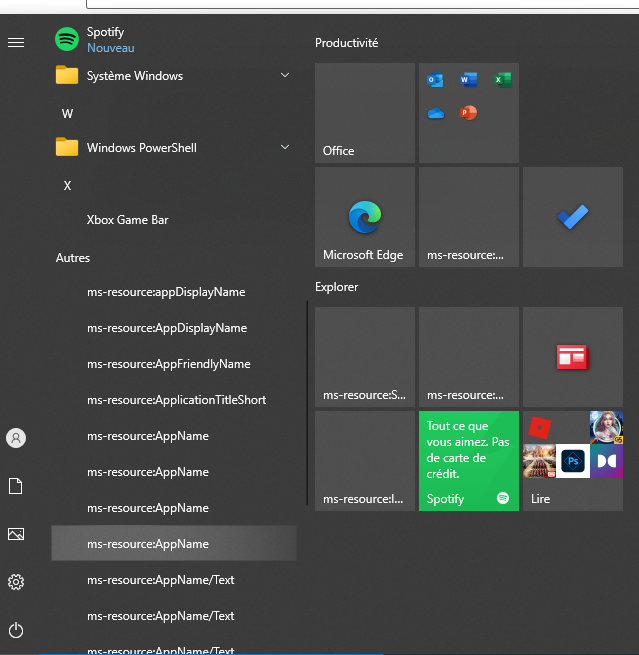Open the Office tile

365,113
